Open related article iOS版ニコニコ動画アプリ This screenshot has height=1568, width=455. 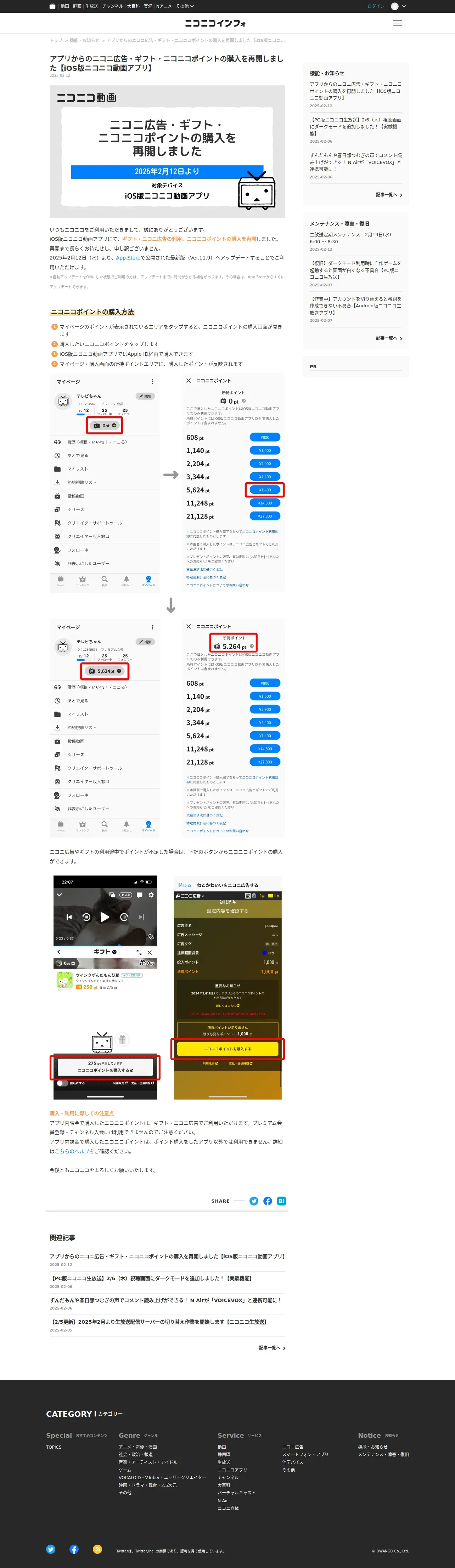point(167,1256)
